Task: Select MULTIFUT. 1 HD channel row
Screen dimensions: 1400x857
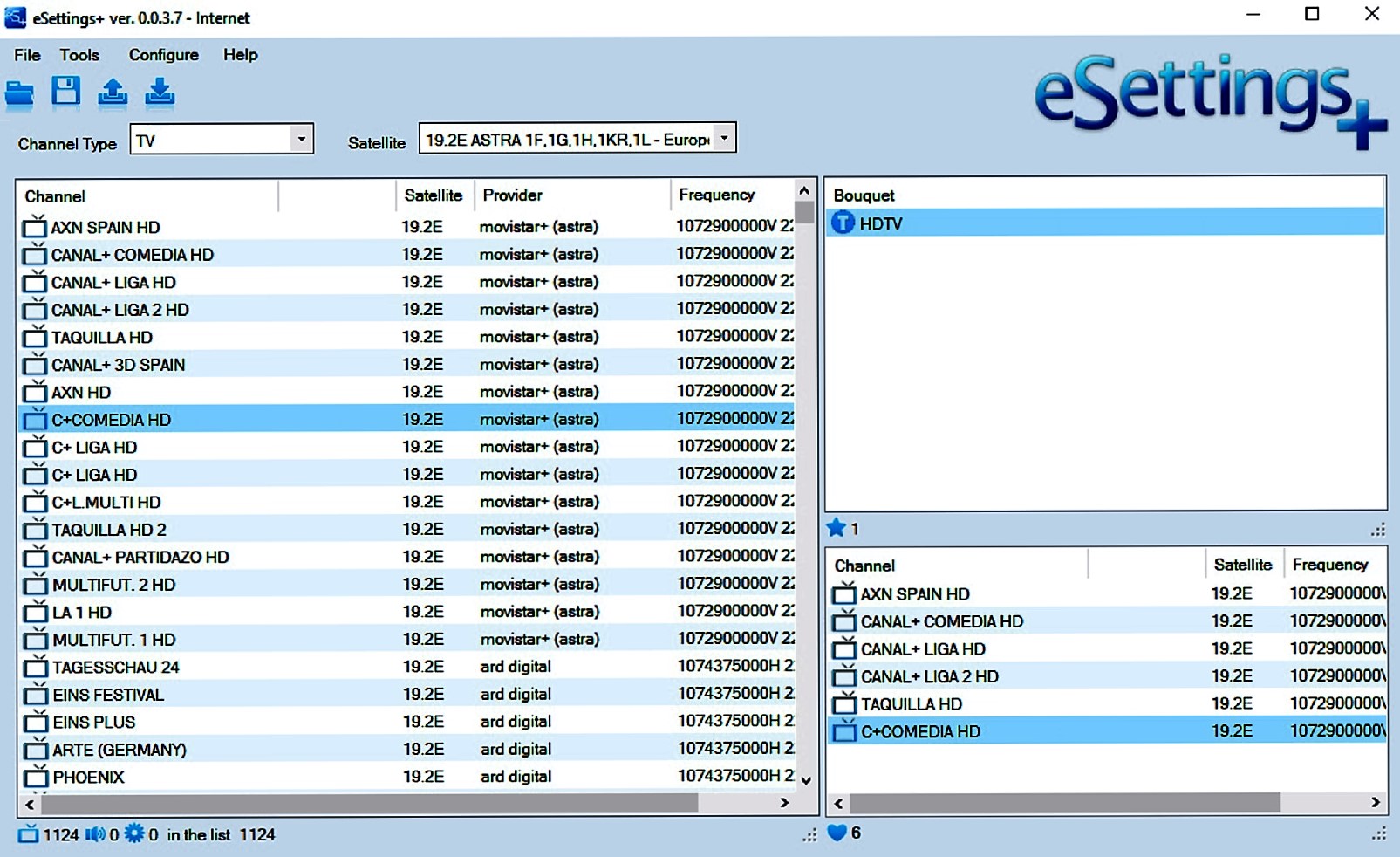Action: point(406,640)
